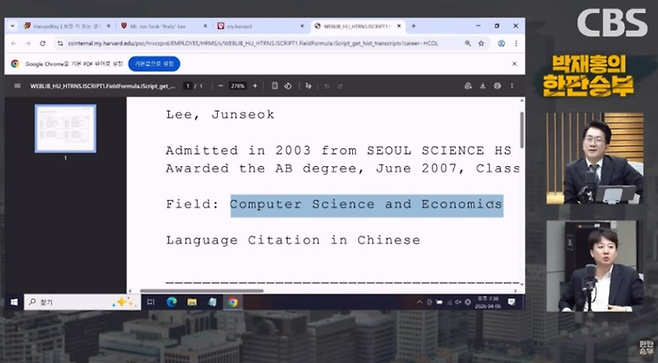Click the redo arrow in PDF toolbar
658x363 pixels.
point(340,86)
